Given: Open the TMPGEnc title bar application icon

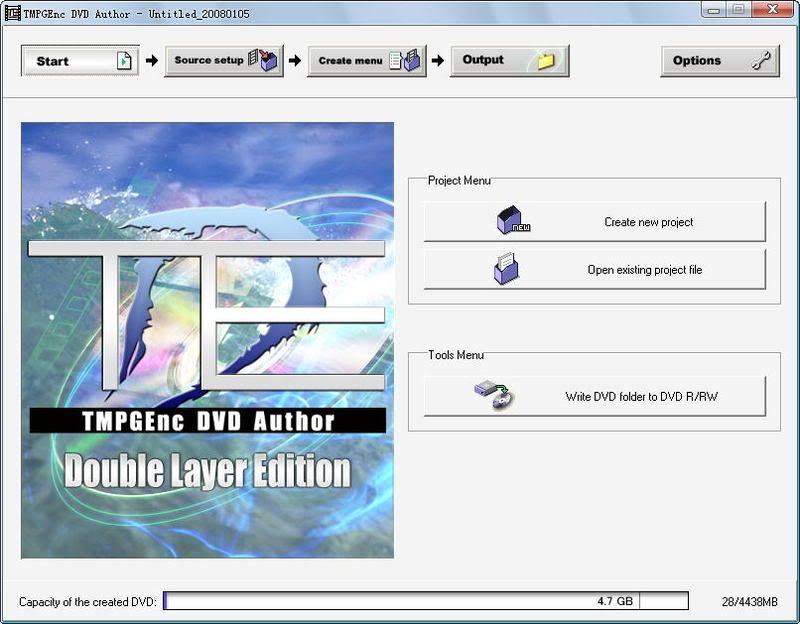Looking at the screenshot, I should (12, 11).
